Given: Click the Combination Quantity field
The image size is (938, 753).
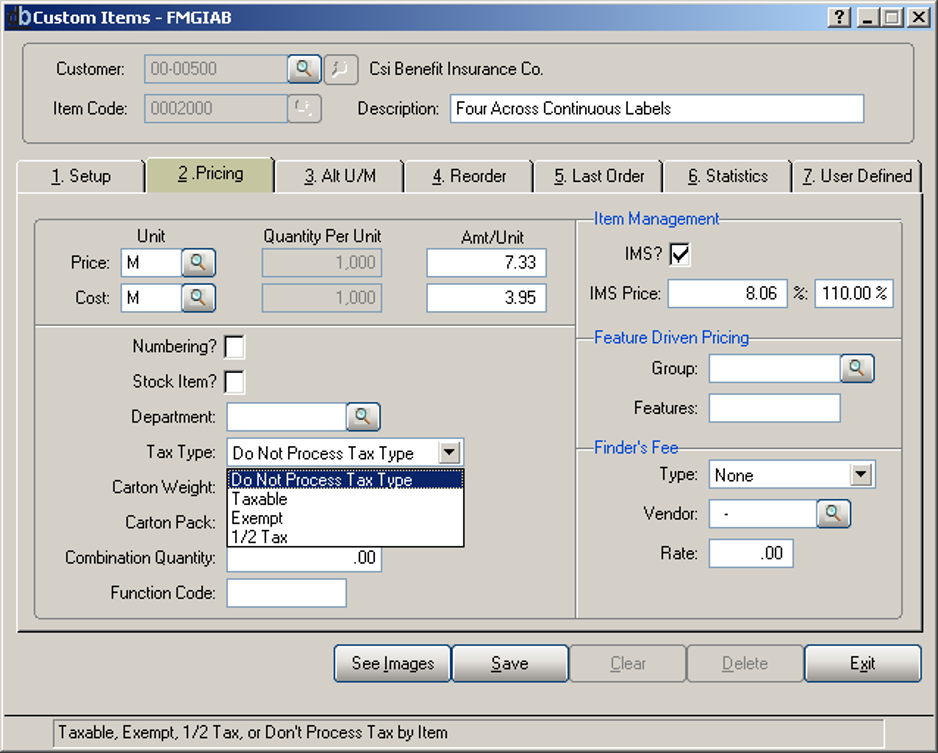Looking at the screenshot, I should click(304, 558).
